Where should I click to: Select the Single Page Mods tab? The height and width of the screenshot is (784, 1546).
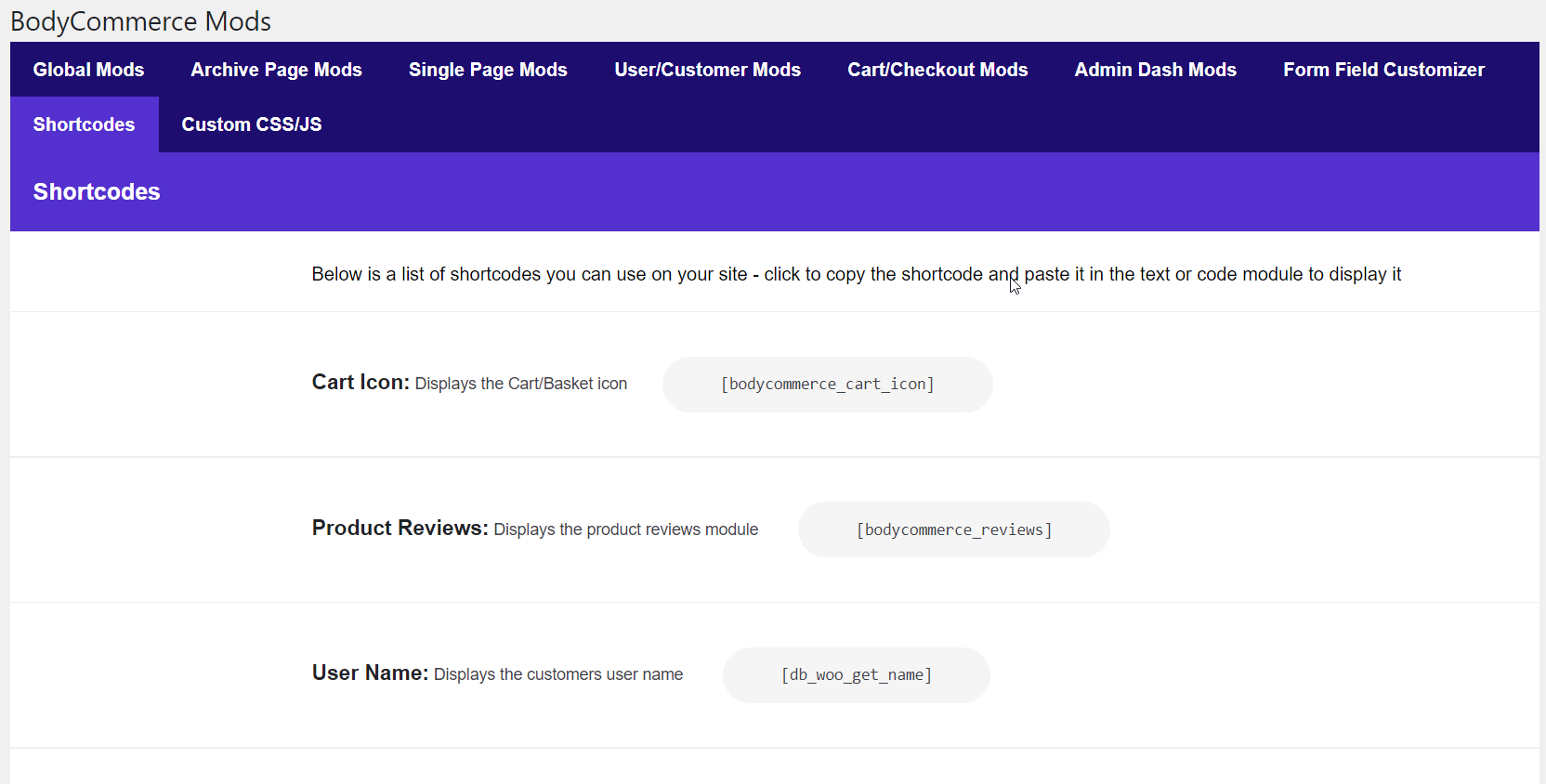click(x=488, y=70)
